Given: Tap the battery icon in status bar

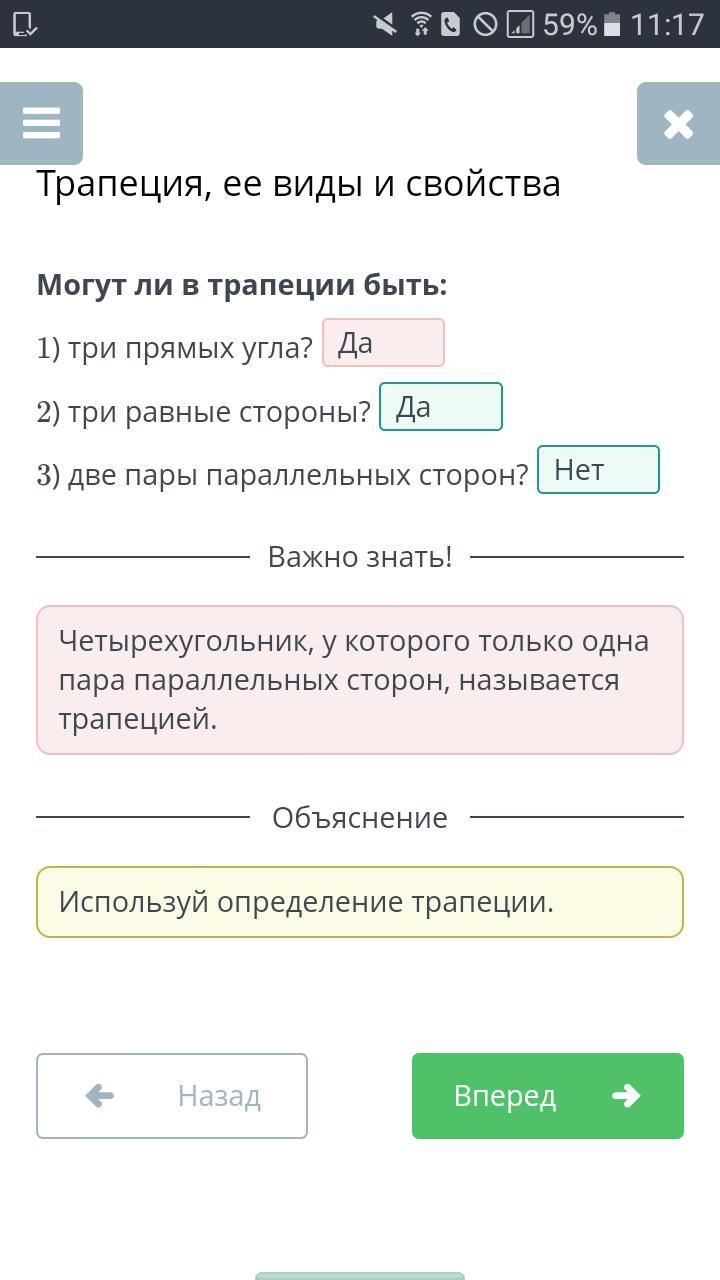Looking at the screenshot, I should tap(613, 24).
